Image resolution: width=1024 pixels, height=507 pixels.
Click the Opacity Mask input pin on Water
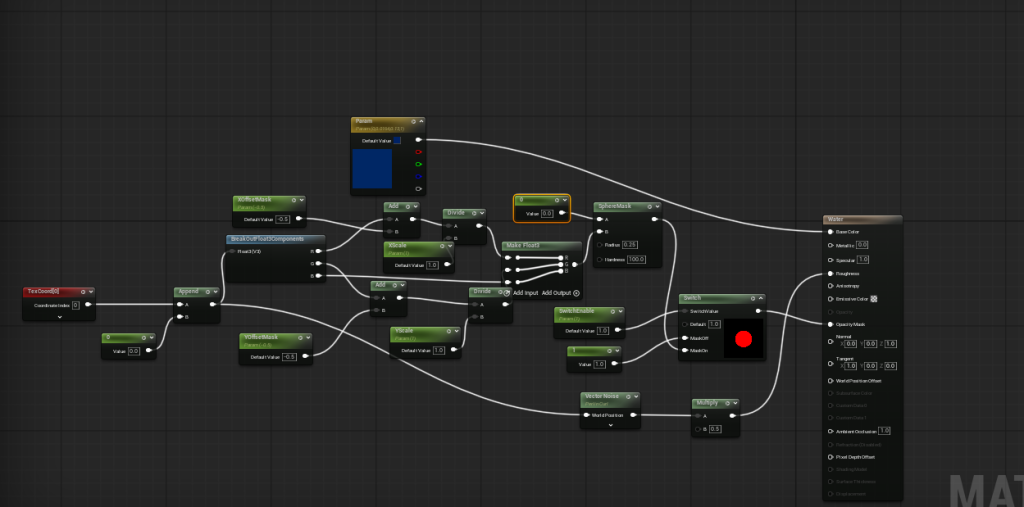[x=830, y=324]
